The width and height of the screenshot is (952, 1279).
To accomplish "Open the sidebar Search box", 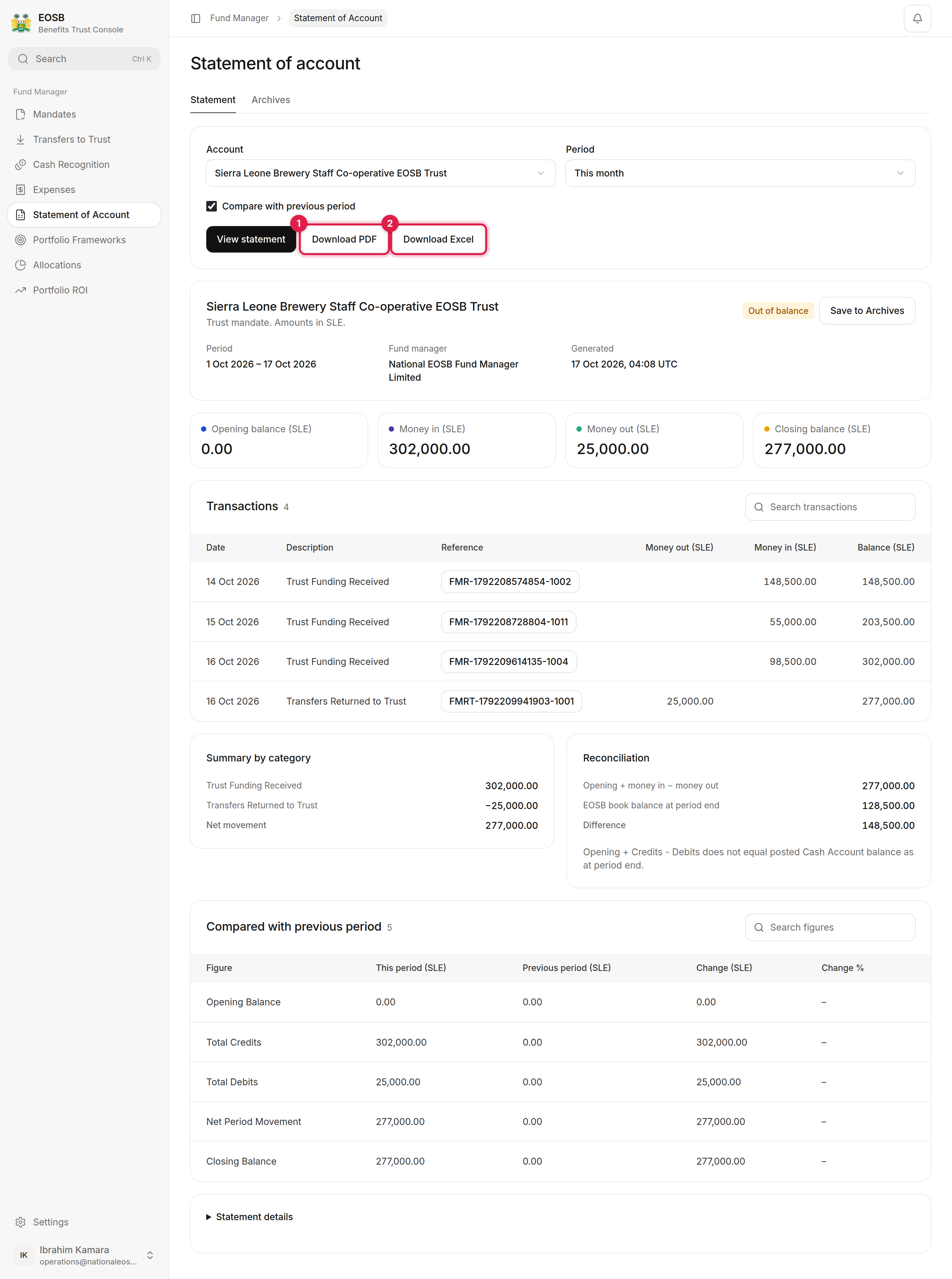I will coord(84,59).
